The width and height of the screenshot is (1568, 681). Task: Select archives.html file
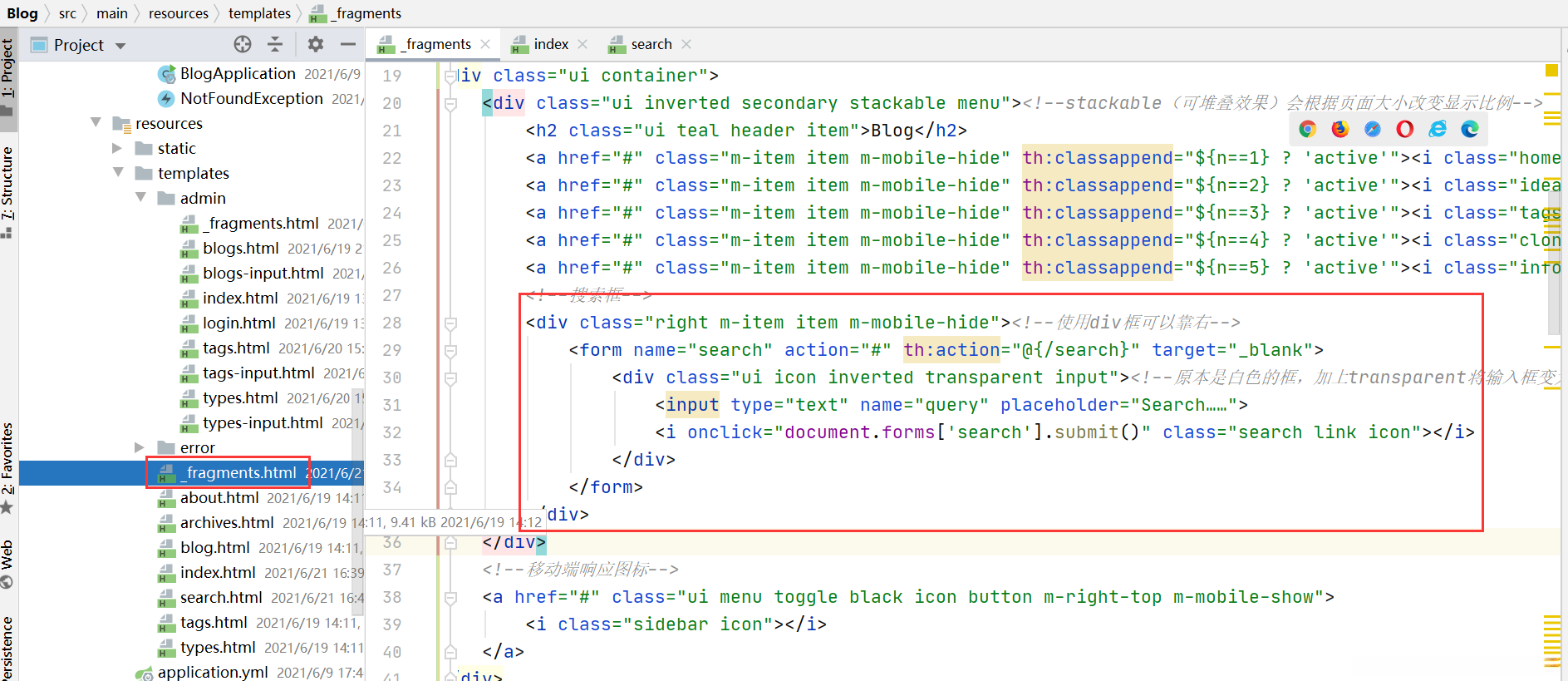click(227, 522)
